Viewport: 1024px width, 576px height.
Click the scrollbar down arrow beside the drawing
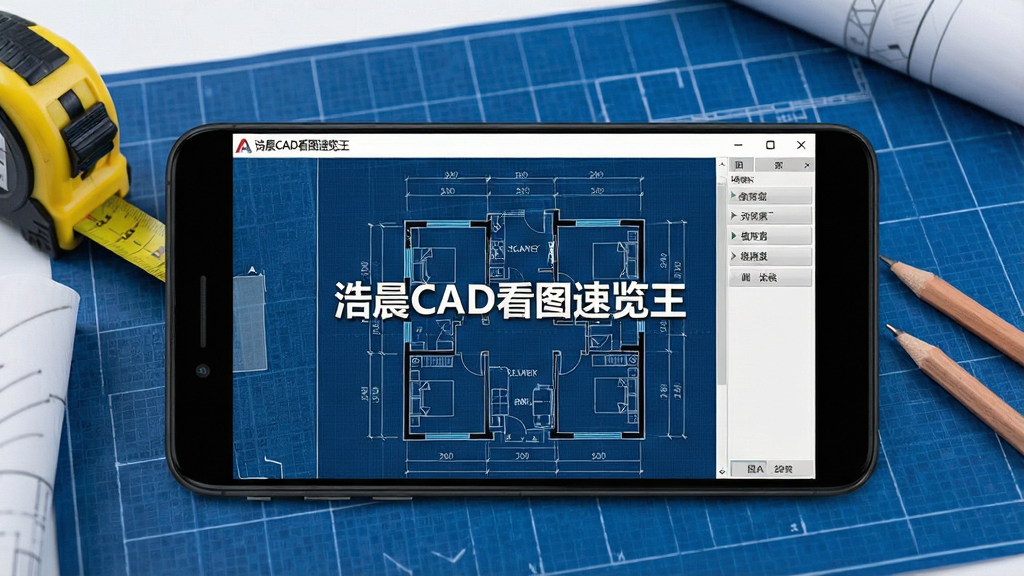pos(722,472)
